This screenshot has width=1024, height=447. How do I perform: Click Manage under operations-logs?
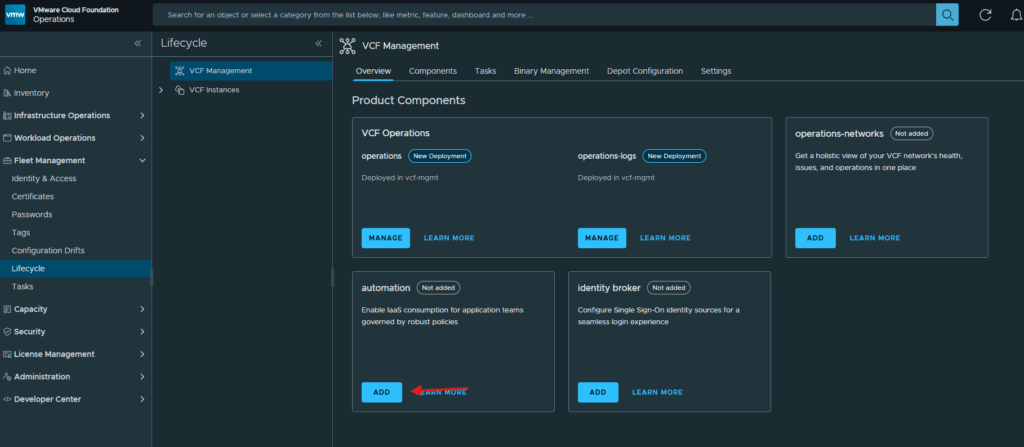(601, 238)
